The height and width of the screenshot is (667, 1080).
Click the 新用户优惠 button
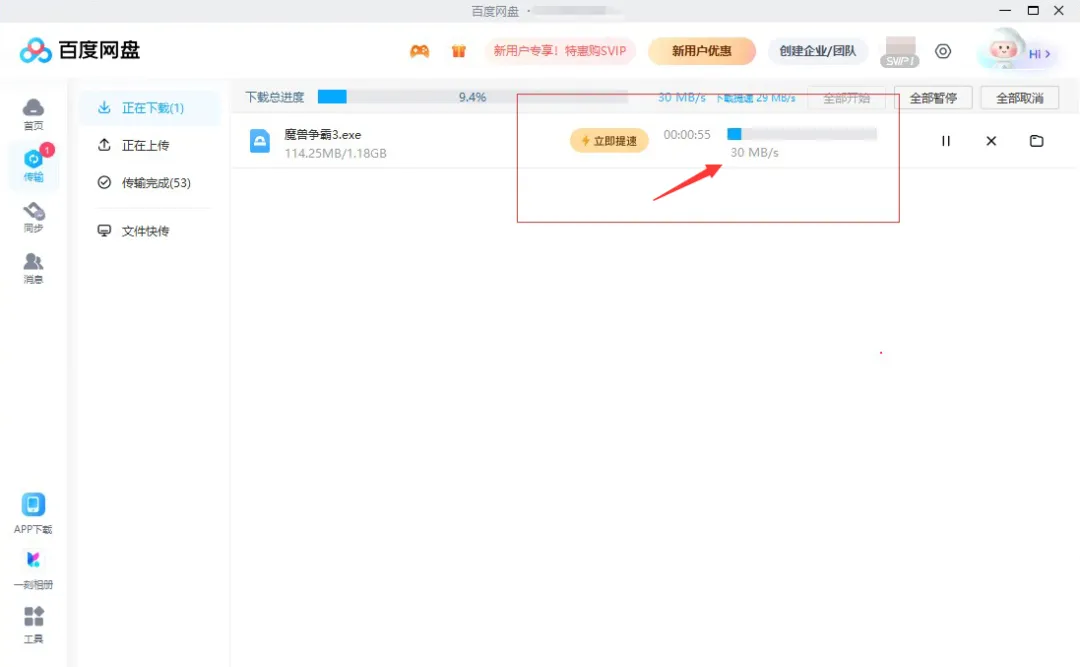point(702,51)
